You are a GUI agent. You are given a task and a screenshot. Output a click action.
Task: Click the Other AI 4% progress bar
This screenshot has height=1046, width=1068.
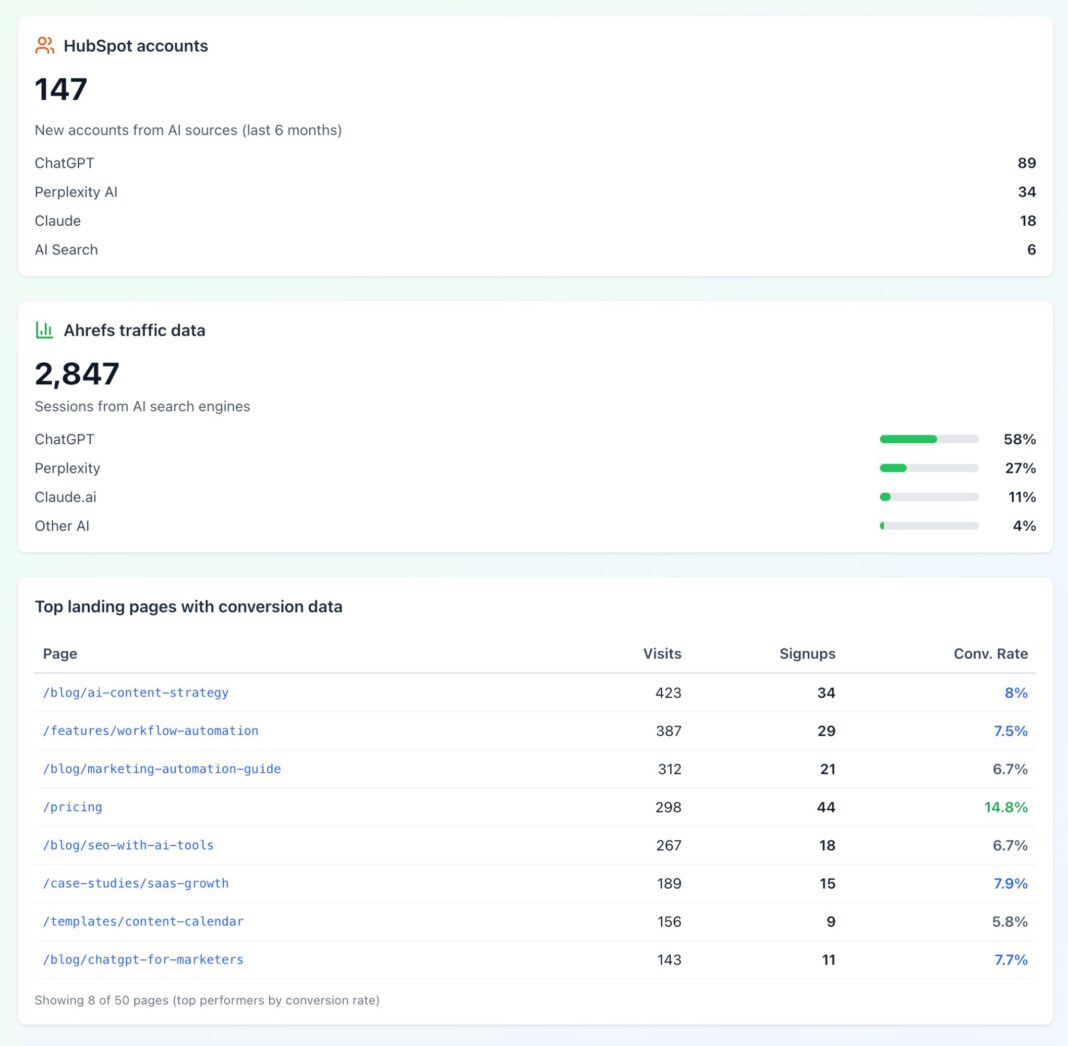928,526
